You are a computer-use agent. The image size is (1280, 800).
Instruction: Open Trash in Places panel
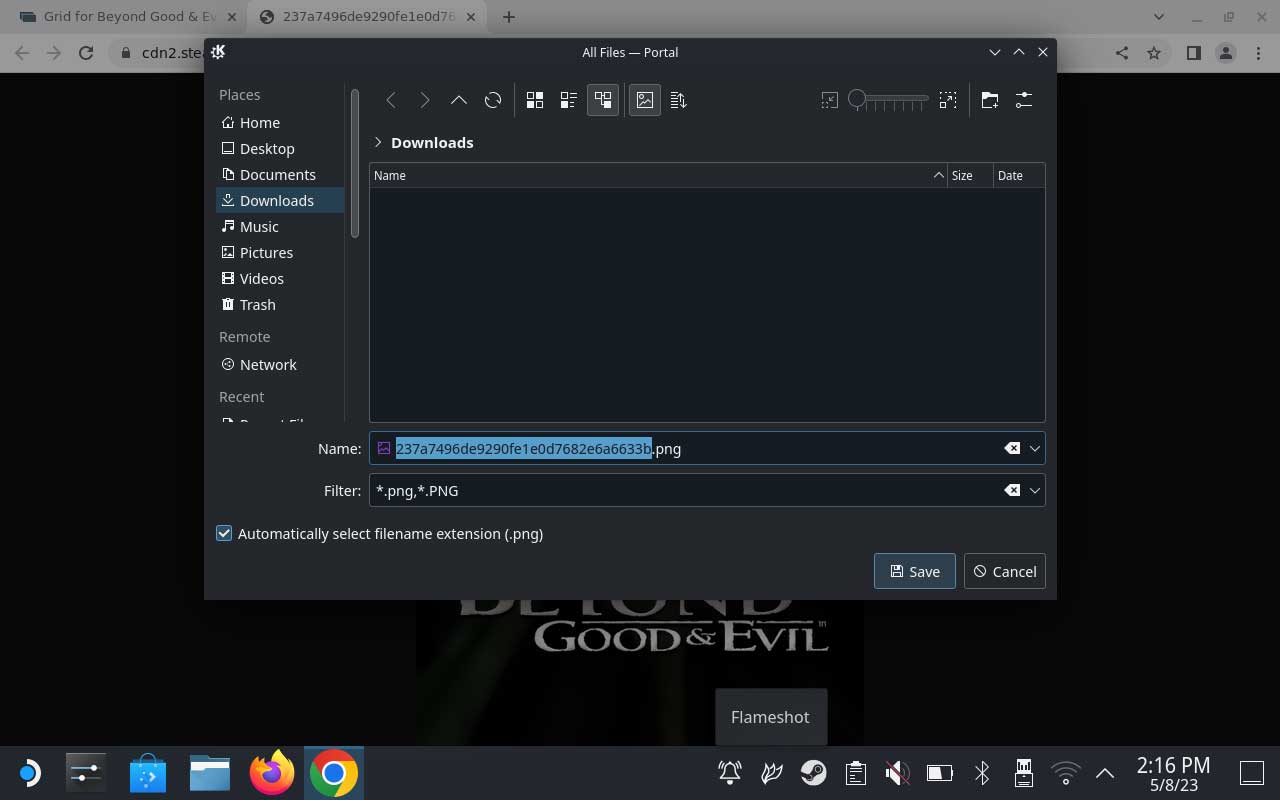click(x=280, y=304)
